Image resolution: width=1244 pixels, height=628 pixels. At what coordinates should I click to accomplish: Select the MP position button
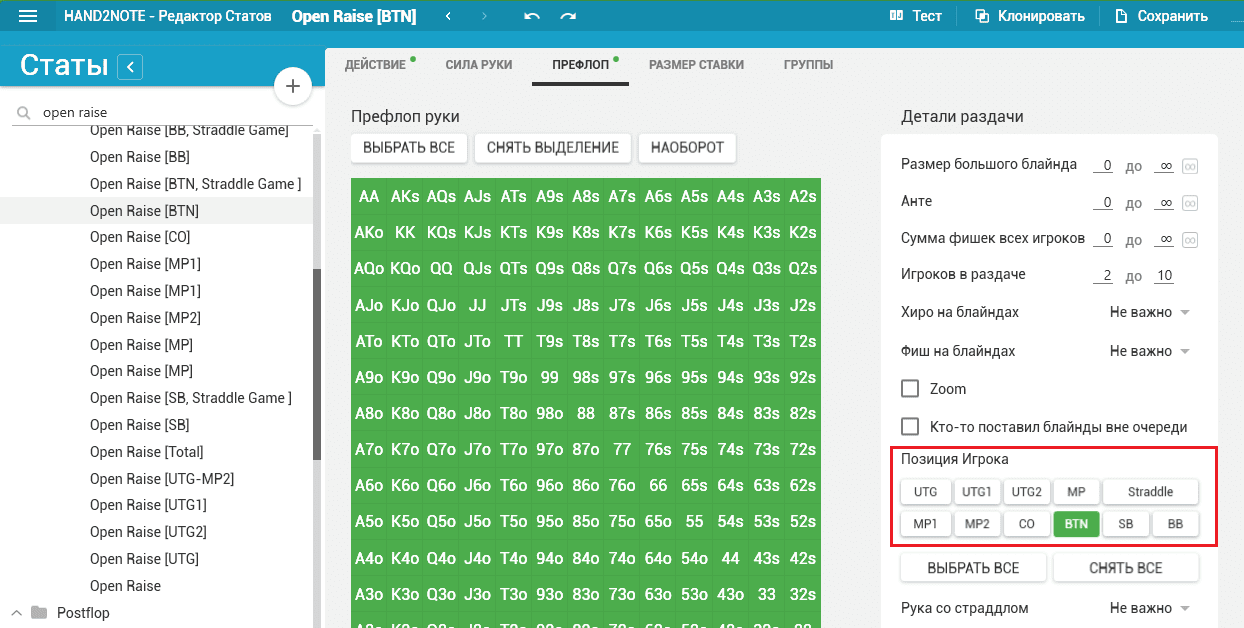[x=1076, y=492]
